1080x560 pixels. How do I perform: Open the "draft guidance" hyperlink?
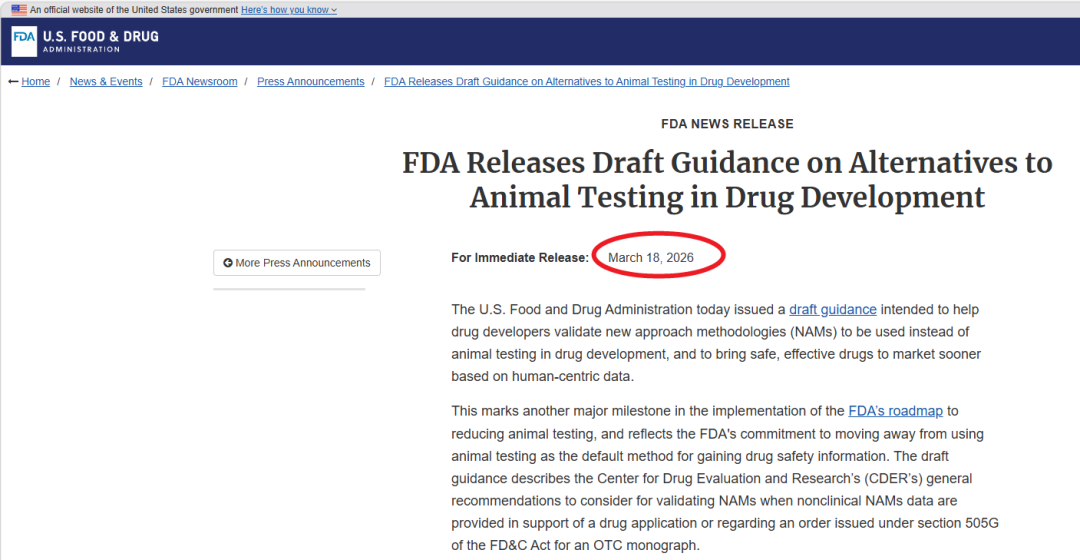click(832, 310)
